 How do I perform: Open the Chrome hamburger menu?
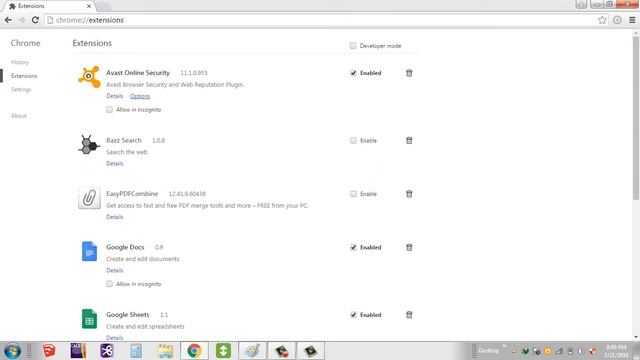(632, 20)
